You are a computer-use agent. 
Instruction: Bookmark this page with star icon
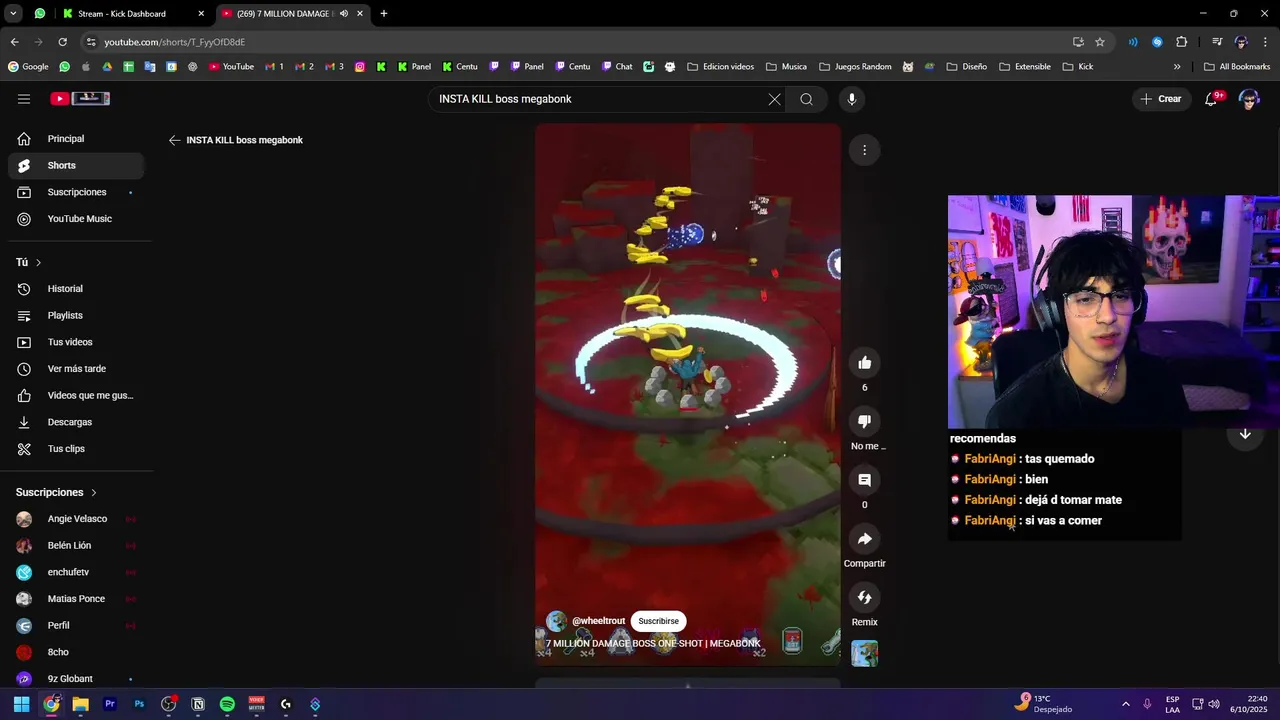(x=1100, y=42)
